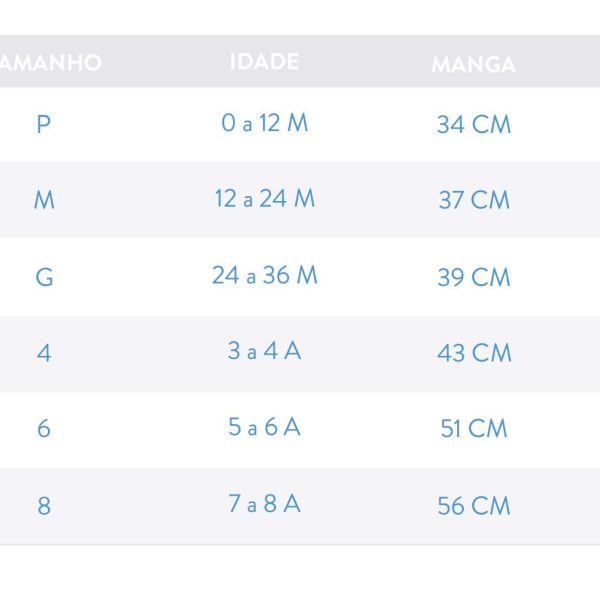The height and width of the screenshot is (600, 600).
Task: Click the "24 a 36 M" age cell
Action: (264, 275)
